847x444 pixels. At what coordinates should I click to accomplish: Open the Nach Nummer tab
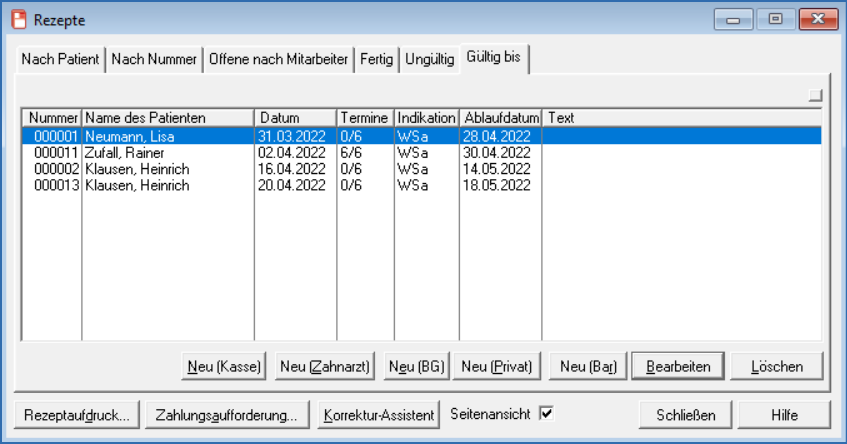(155, 60)
